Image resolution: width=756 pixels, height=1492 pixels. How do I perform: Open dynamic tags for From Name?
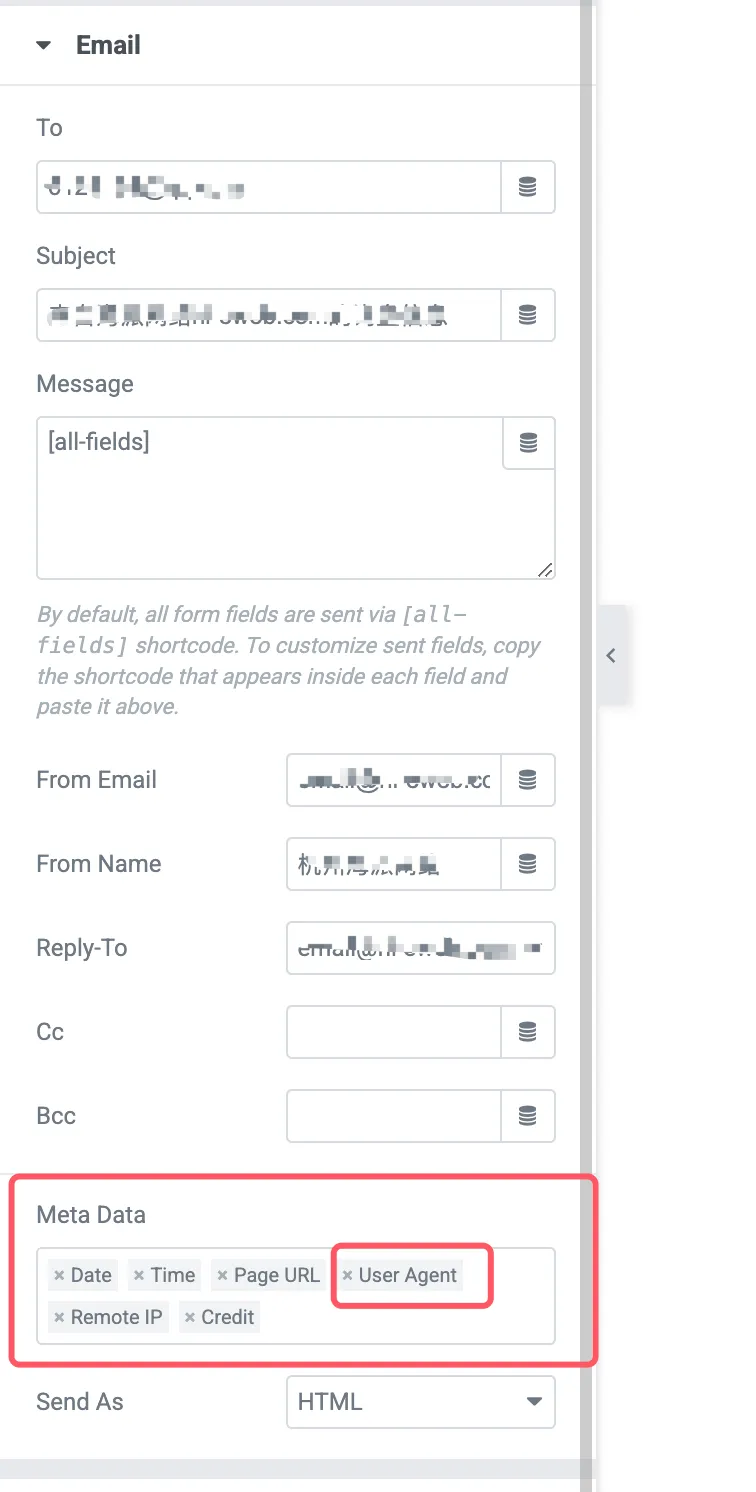(x=527, y=864)
